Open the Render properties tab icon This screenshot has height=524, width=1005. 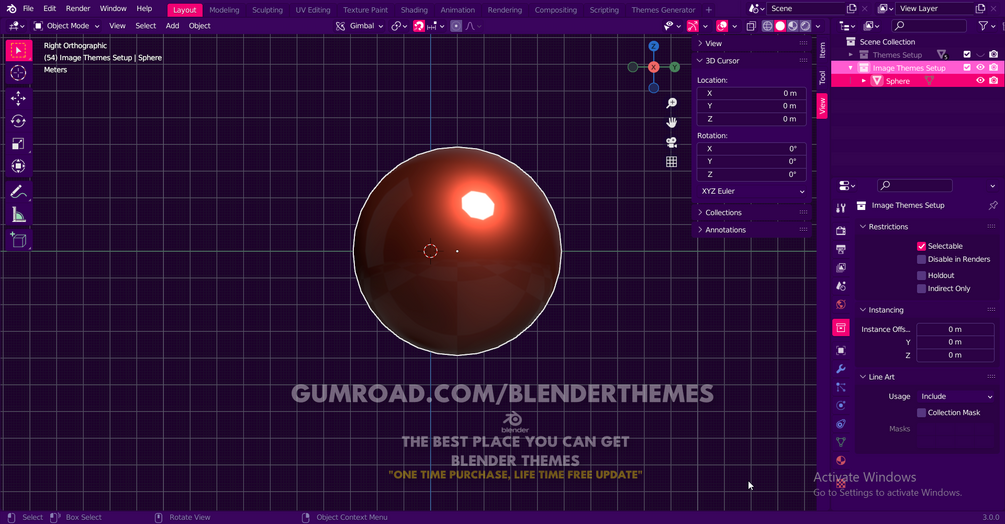tap(841, 231)
